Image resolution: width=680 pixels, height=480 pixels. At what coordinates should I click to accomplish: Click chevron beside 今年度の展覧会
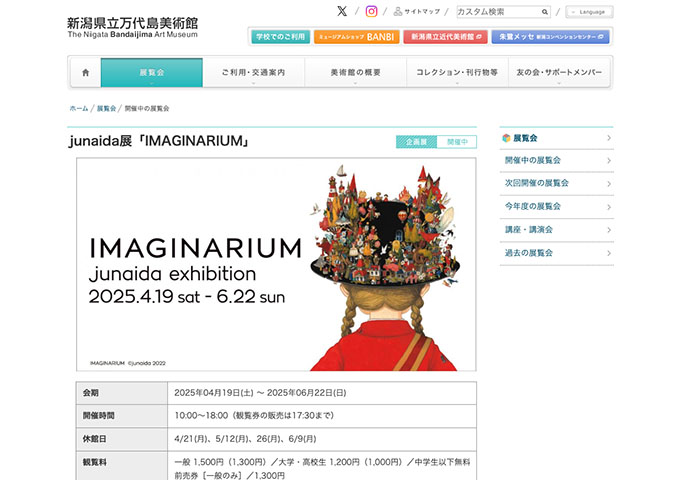coord(609,207)
